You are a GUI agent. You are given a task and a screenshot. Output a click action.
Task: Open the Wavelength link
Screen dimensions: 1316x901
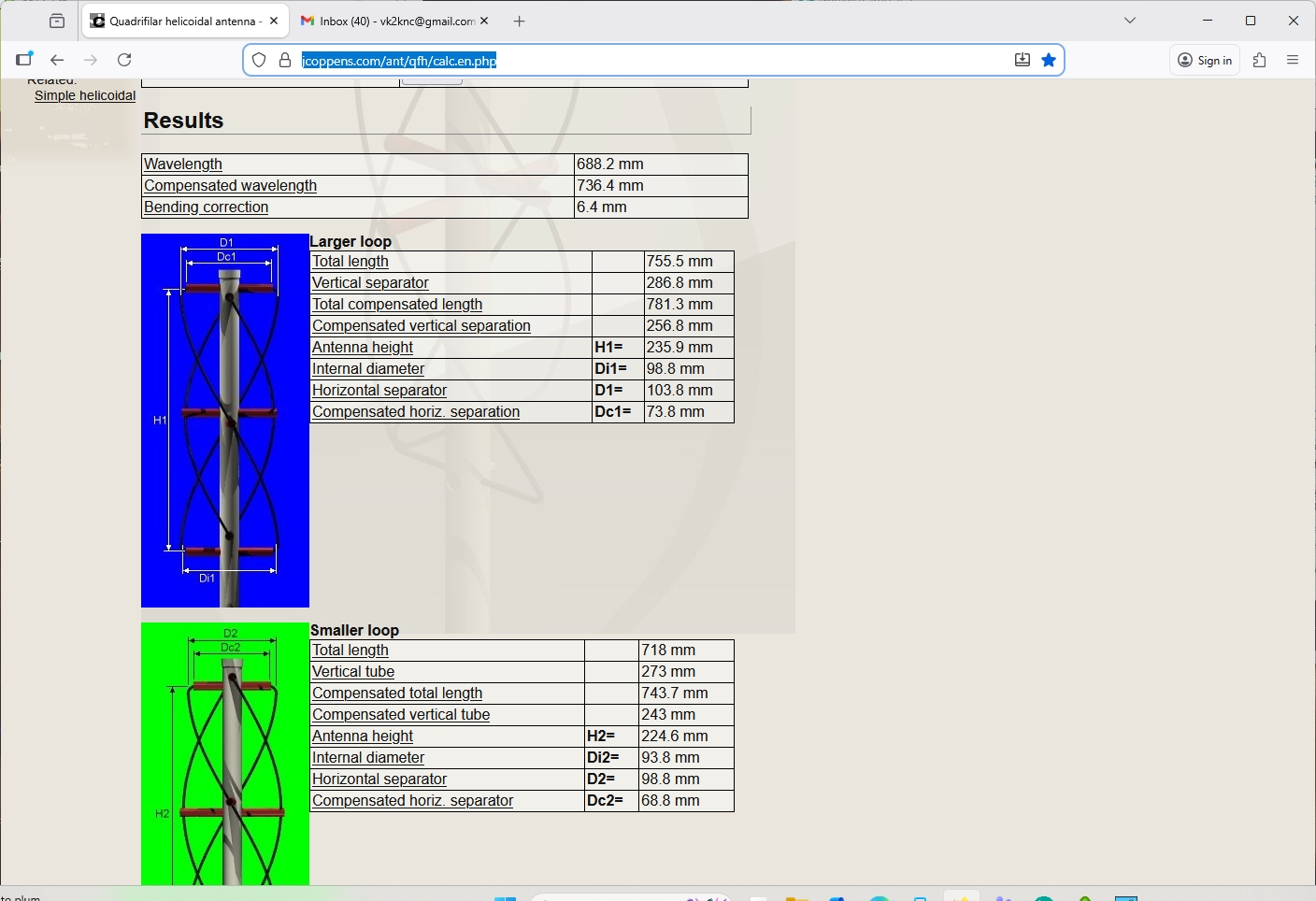click(x=183, y=164)
